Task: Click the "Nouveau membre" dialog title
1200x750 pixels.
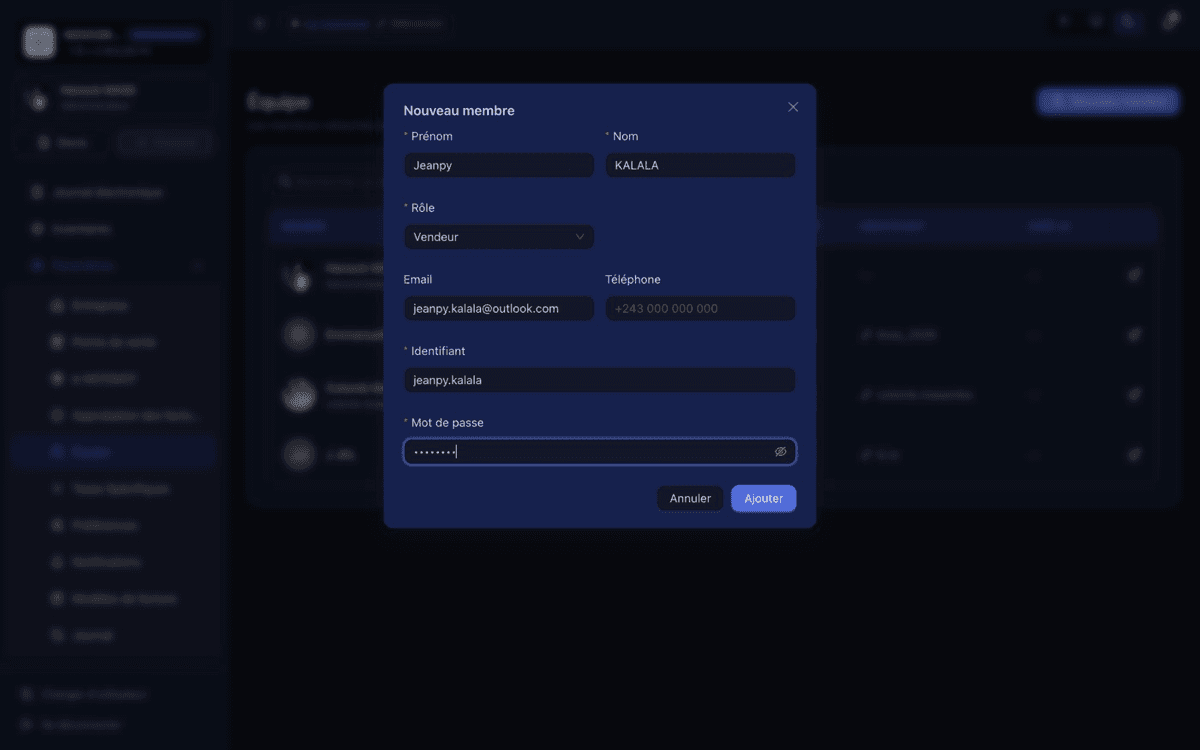Action: tap(459, 111)
